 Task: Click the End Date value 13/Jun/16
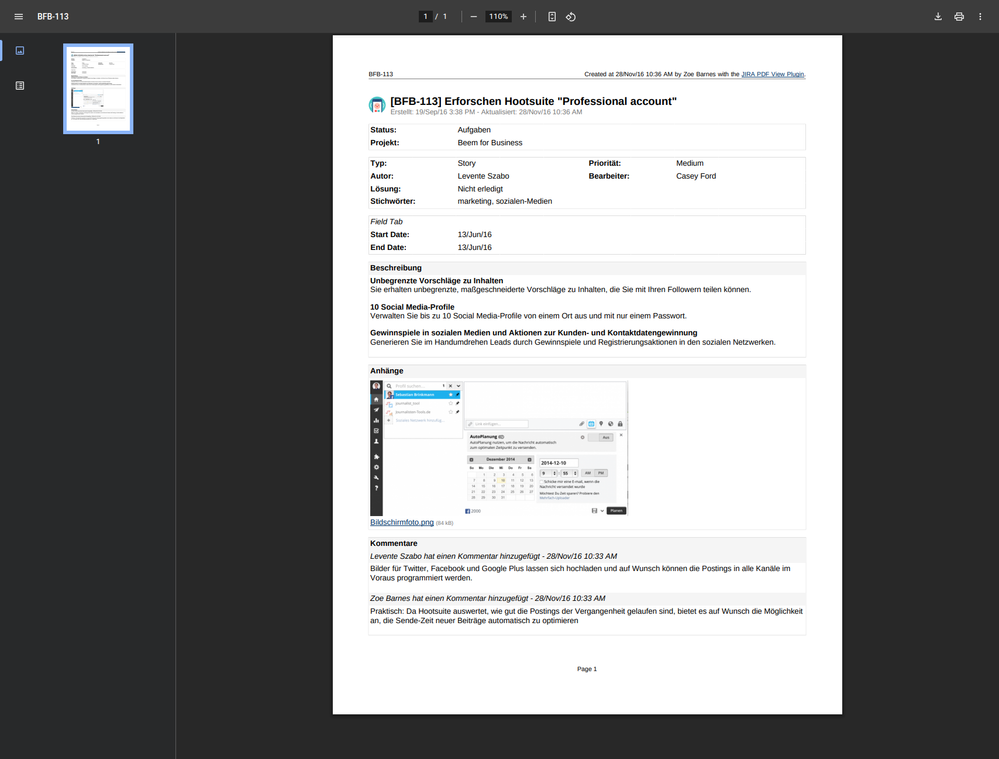(x=475, y=247)
